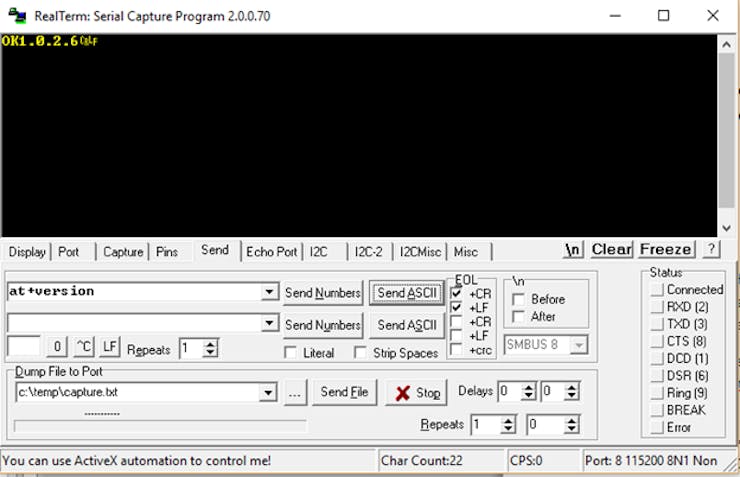Switch to the Port tab
Screen dimensions: 740x477
point(69,252)
